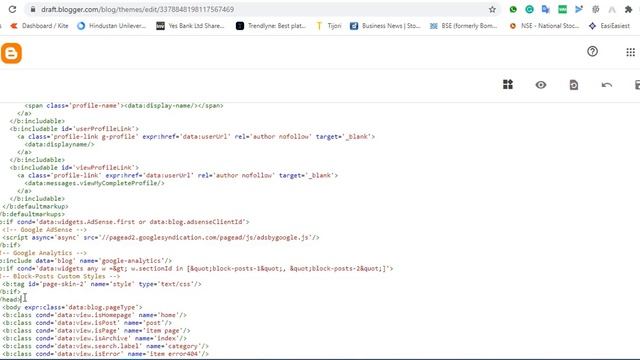The width and height of the screenshot is (640, 360).
Task: Open the Google Translate extension icon
Action: point(546,9)
